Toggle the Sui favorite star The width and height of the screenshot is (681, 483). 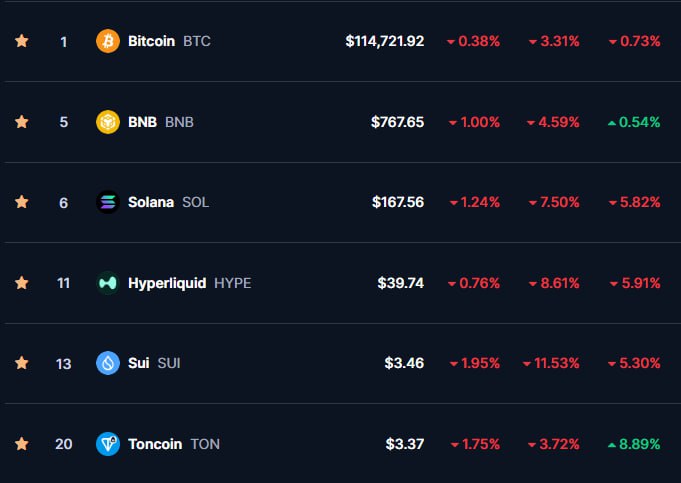(x=22, y=363)
